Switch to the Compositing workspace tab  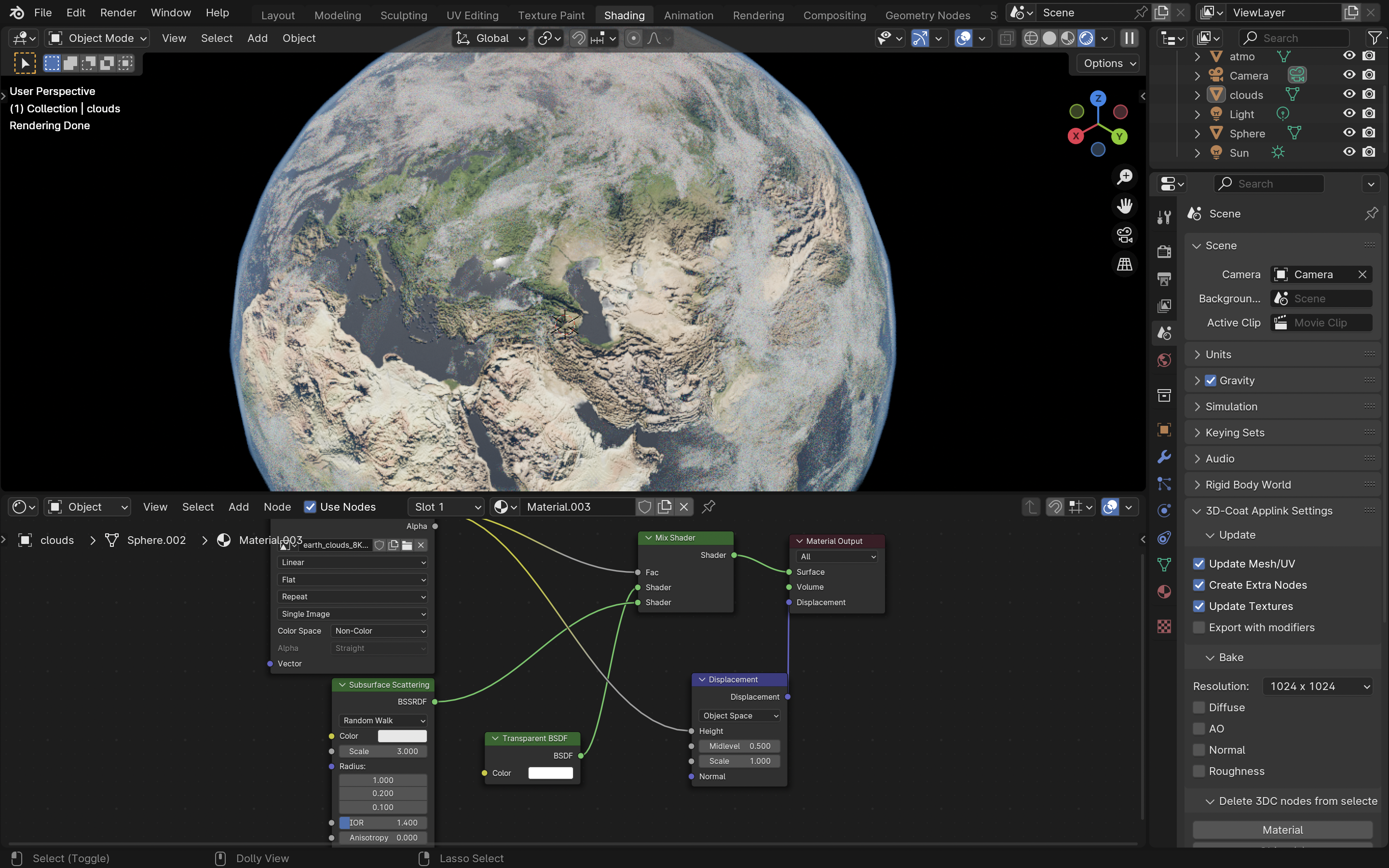click(834, 15)
